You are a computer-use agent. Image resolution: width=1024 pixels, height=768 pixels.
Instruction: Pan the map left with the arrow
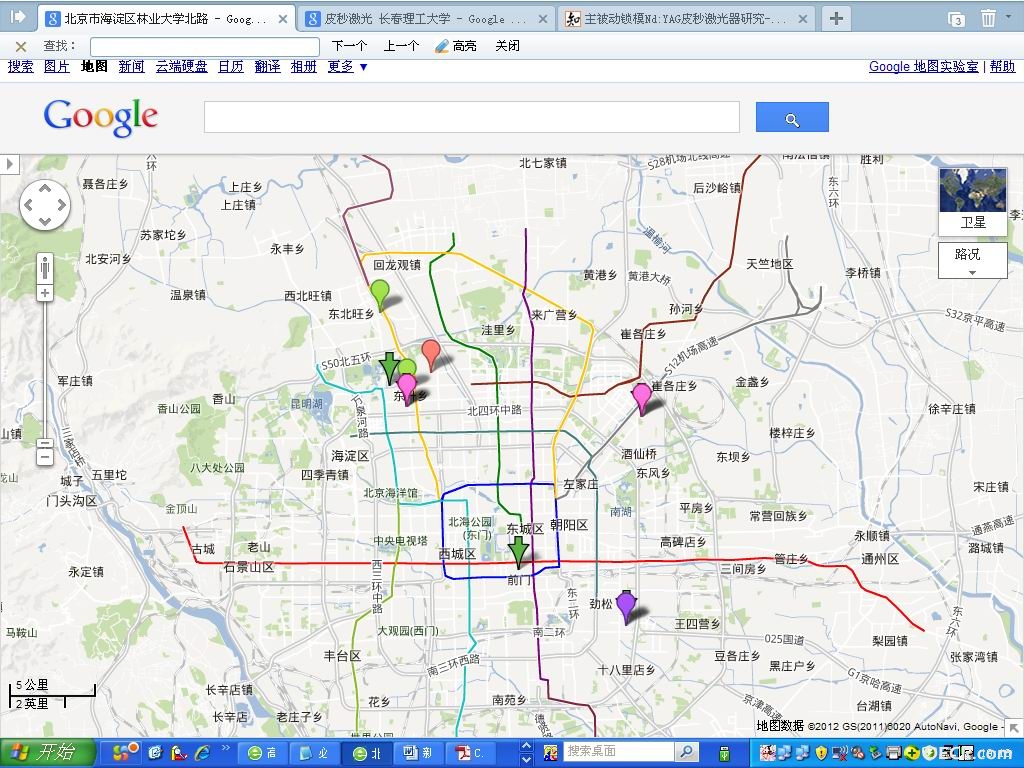(x=29, y=205)
